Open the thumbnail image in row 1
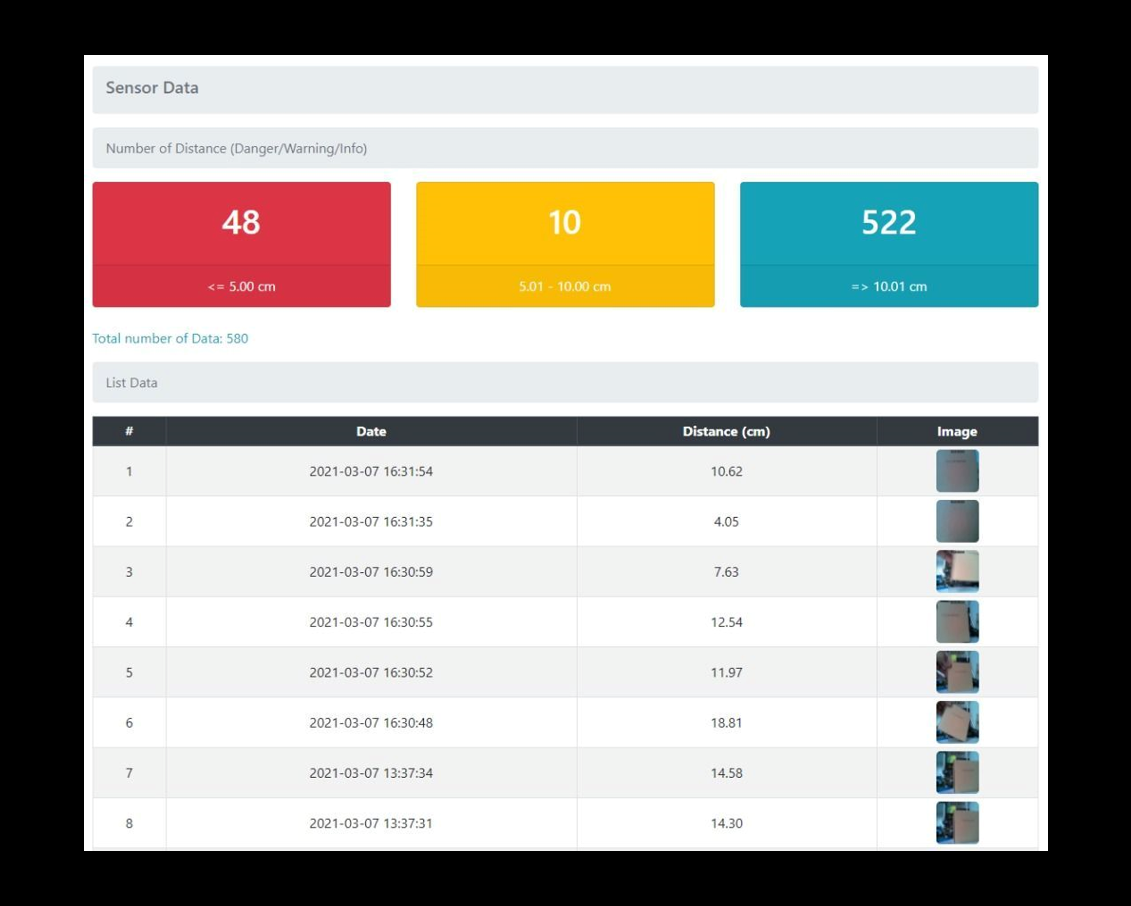The width and height of the screenshot is (1131, 906). pos(957,471)
